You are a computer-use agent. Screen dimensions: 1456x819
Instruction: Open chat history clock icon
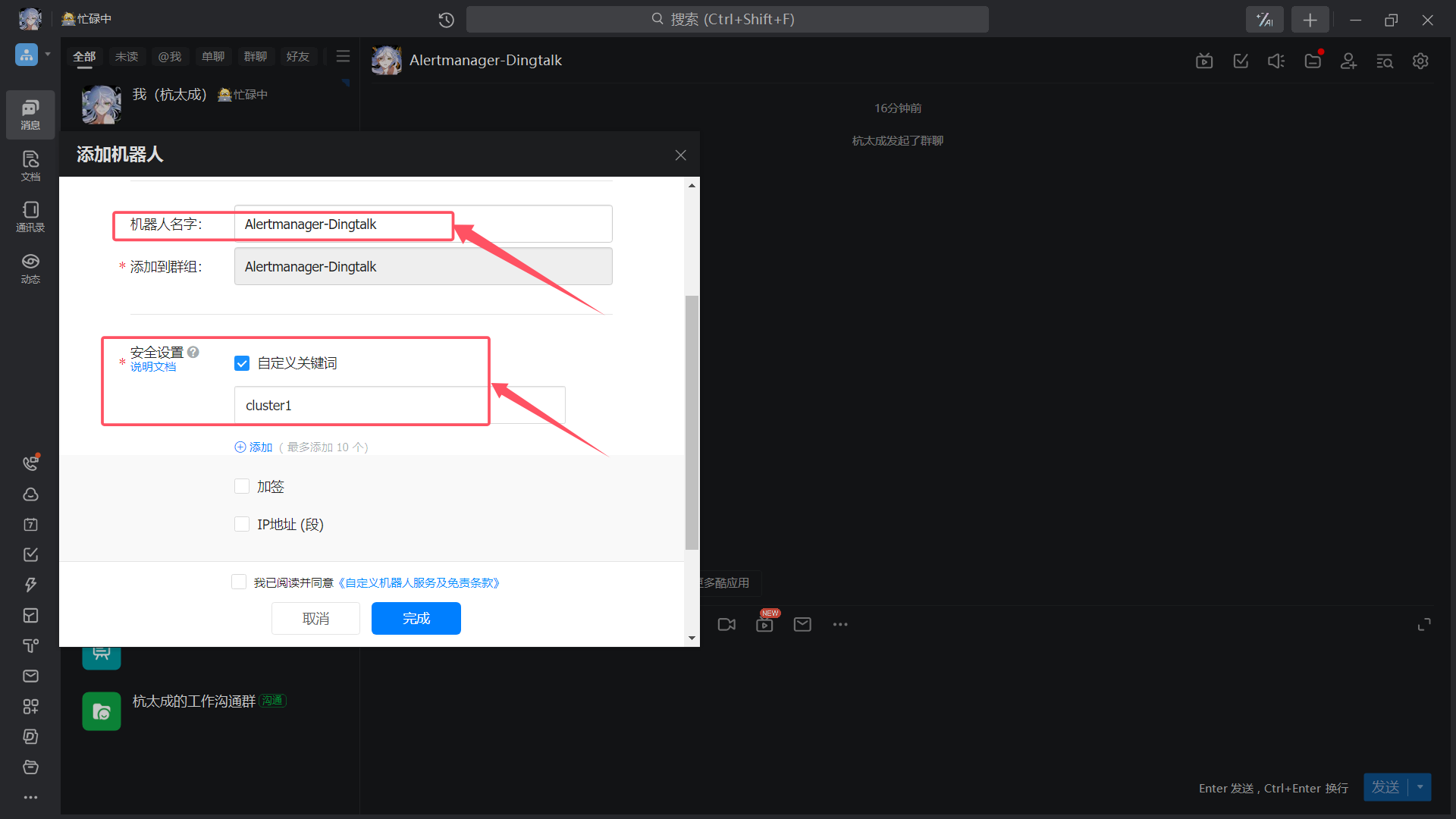446,20
